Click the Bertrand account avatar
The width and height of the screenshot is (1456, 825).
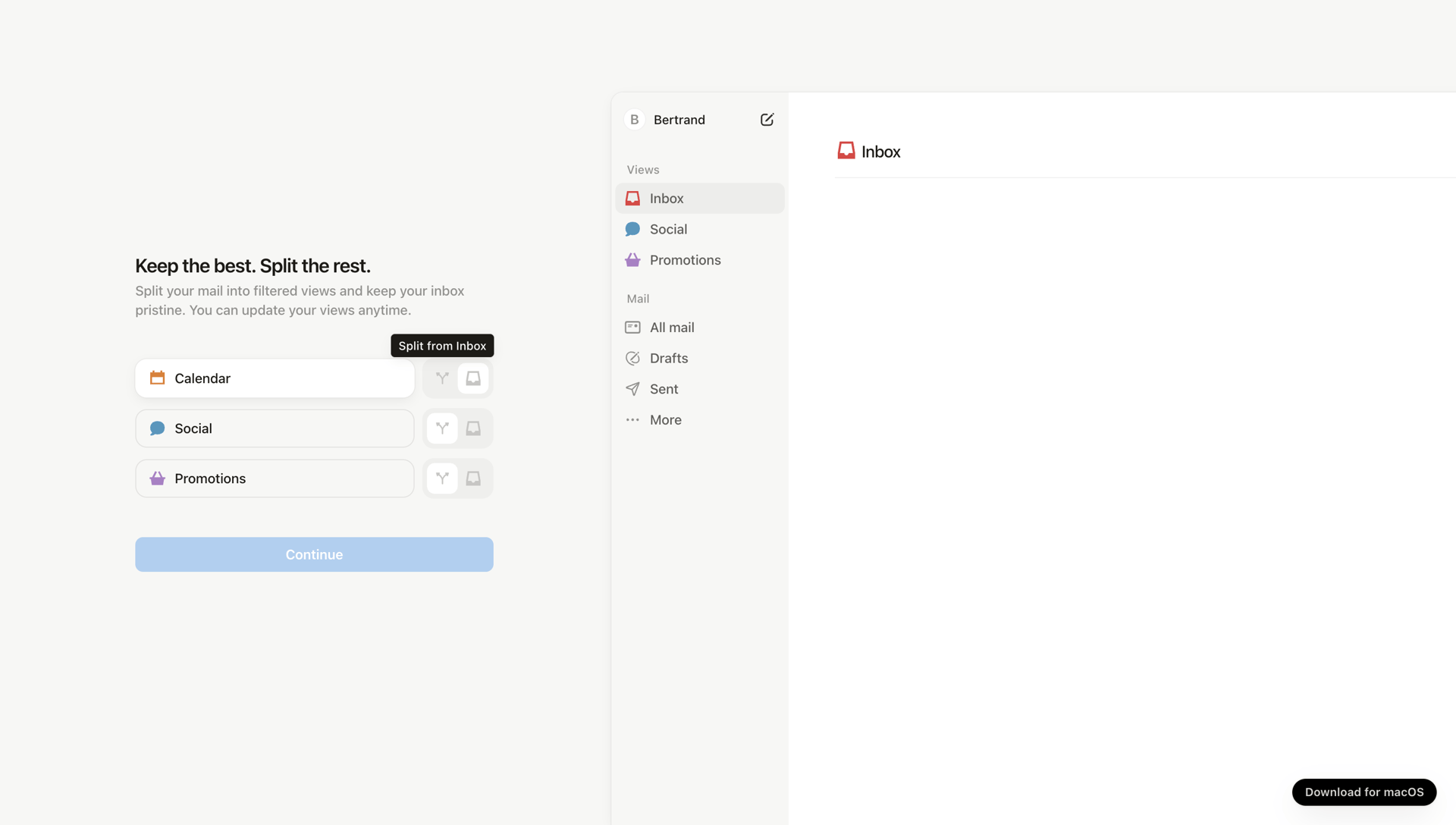(x=634, y=119)
